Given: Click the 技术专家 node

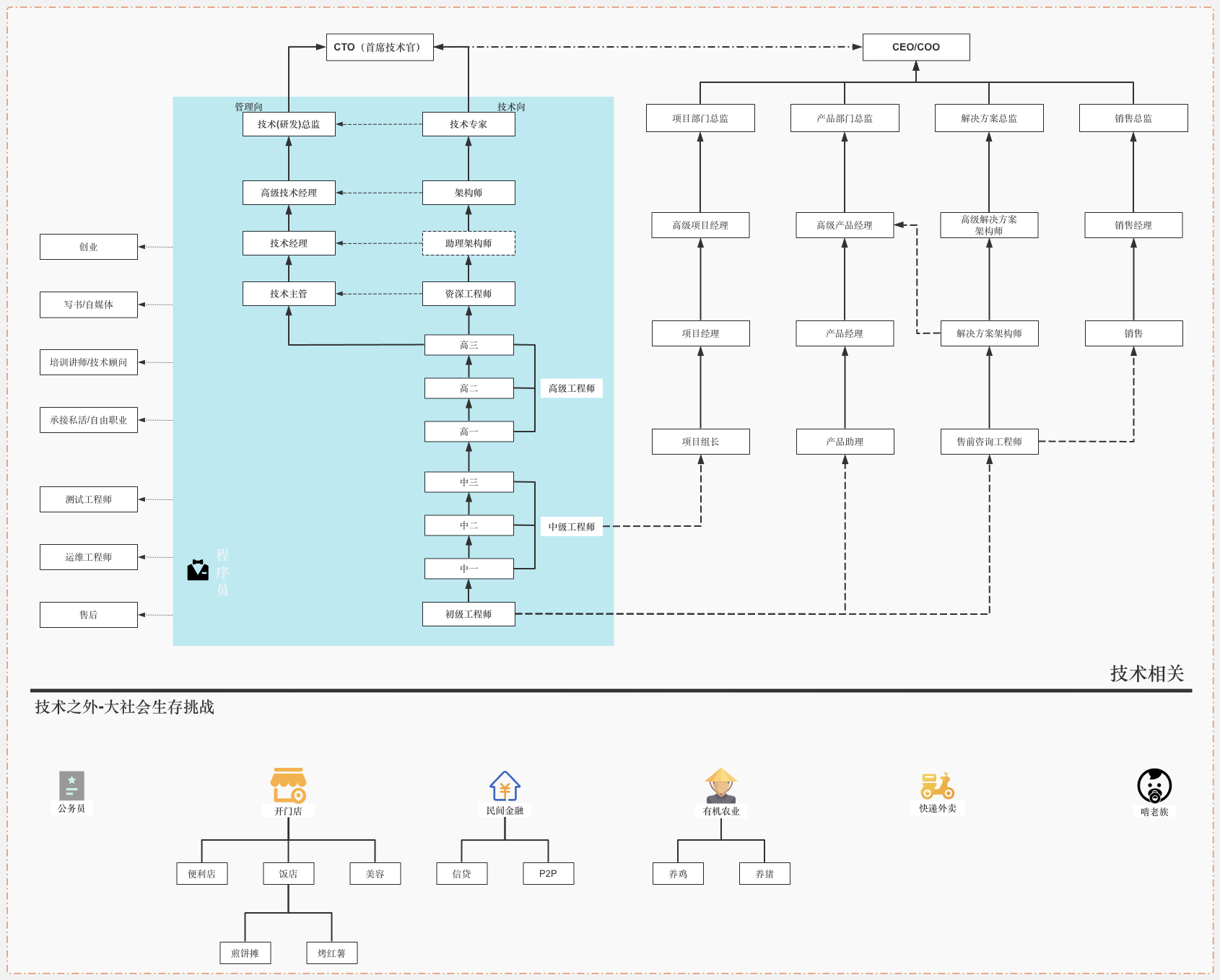Looking at the screenshot, I should 469,124.
